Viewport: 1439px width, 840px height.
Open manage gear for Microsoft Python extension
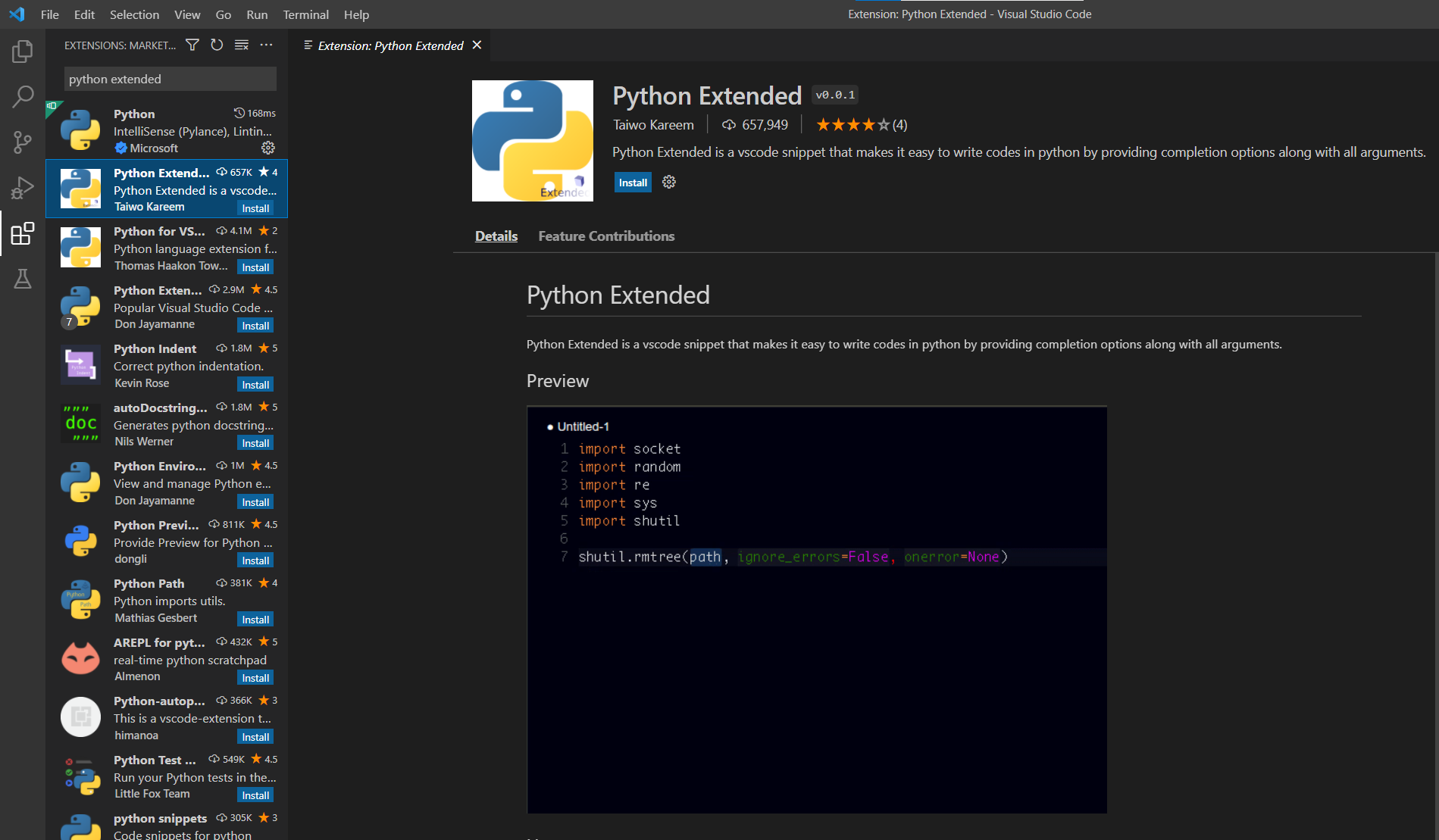(x=268, y=148)
